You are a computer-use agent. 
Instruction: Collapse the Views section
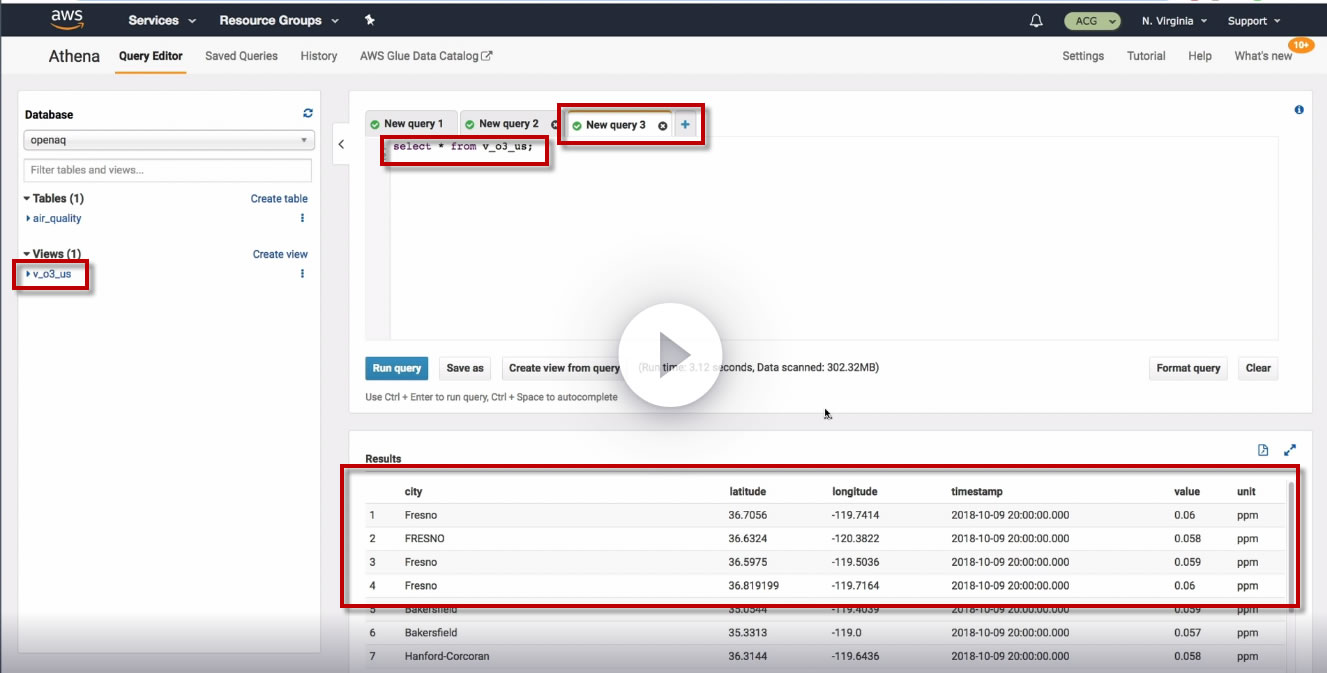click(52, 254)
